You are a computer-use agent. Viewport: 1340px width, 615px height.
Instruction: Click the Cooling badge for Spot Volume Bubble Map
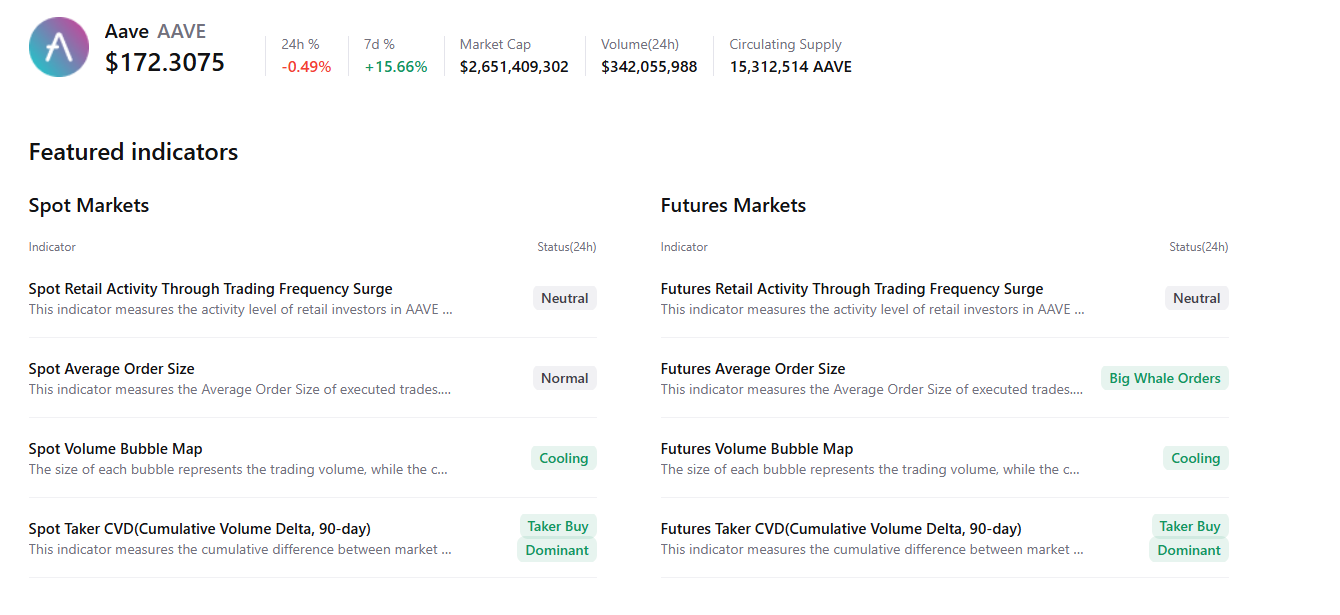[x=563, y=457]
